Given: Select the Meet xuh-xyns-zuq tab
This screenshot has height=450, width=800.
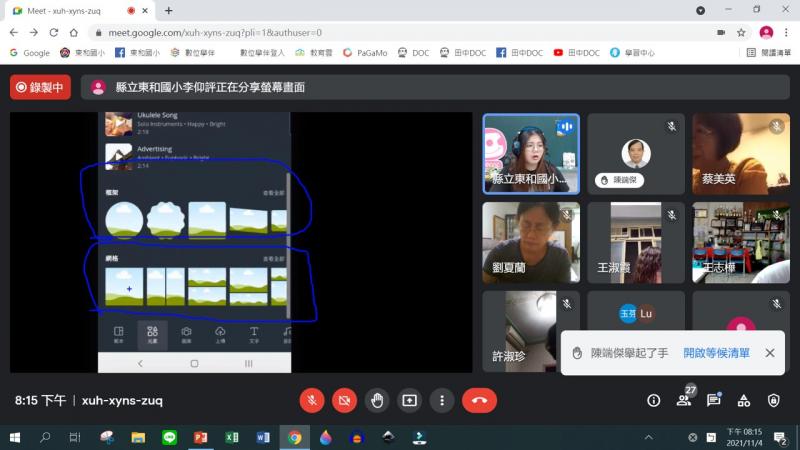Looking at the screenshot, I should pos(81,11).
